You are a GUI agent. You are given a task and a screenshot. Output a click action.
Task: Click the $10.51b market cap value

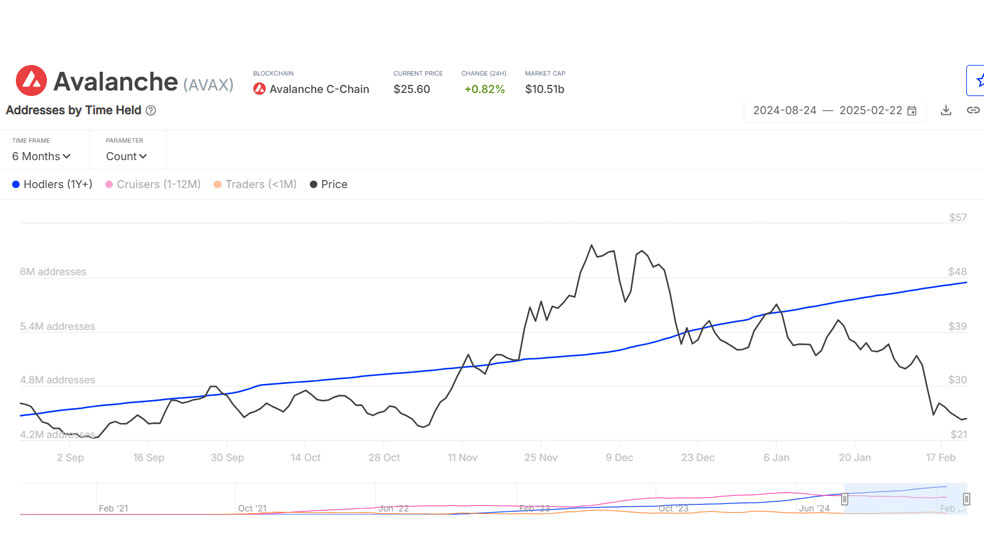coord(545,89)
